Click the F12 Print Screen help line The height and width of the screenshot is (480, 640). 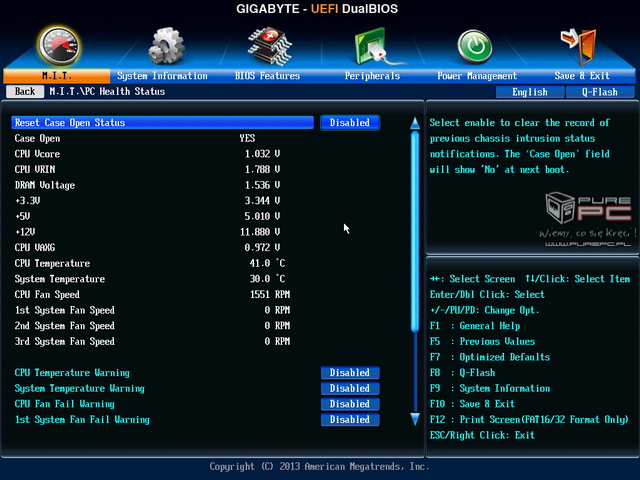tap(529, 419)
